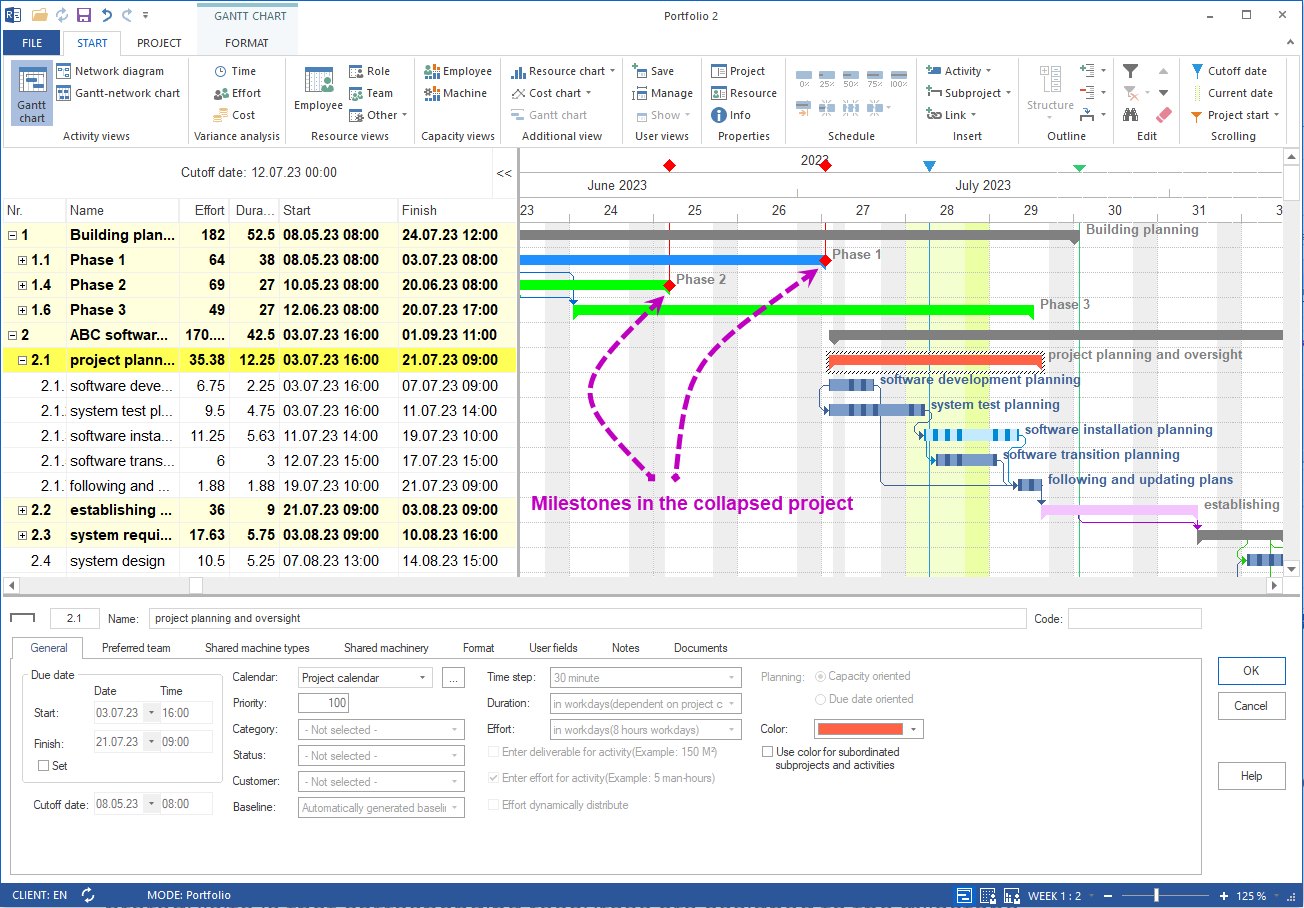1304x908 pixels.
Task: Enable Use color for subordinated subprojects
Action: tap(767, 752)
